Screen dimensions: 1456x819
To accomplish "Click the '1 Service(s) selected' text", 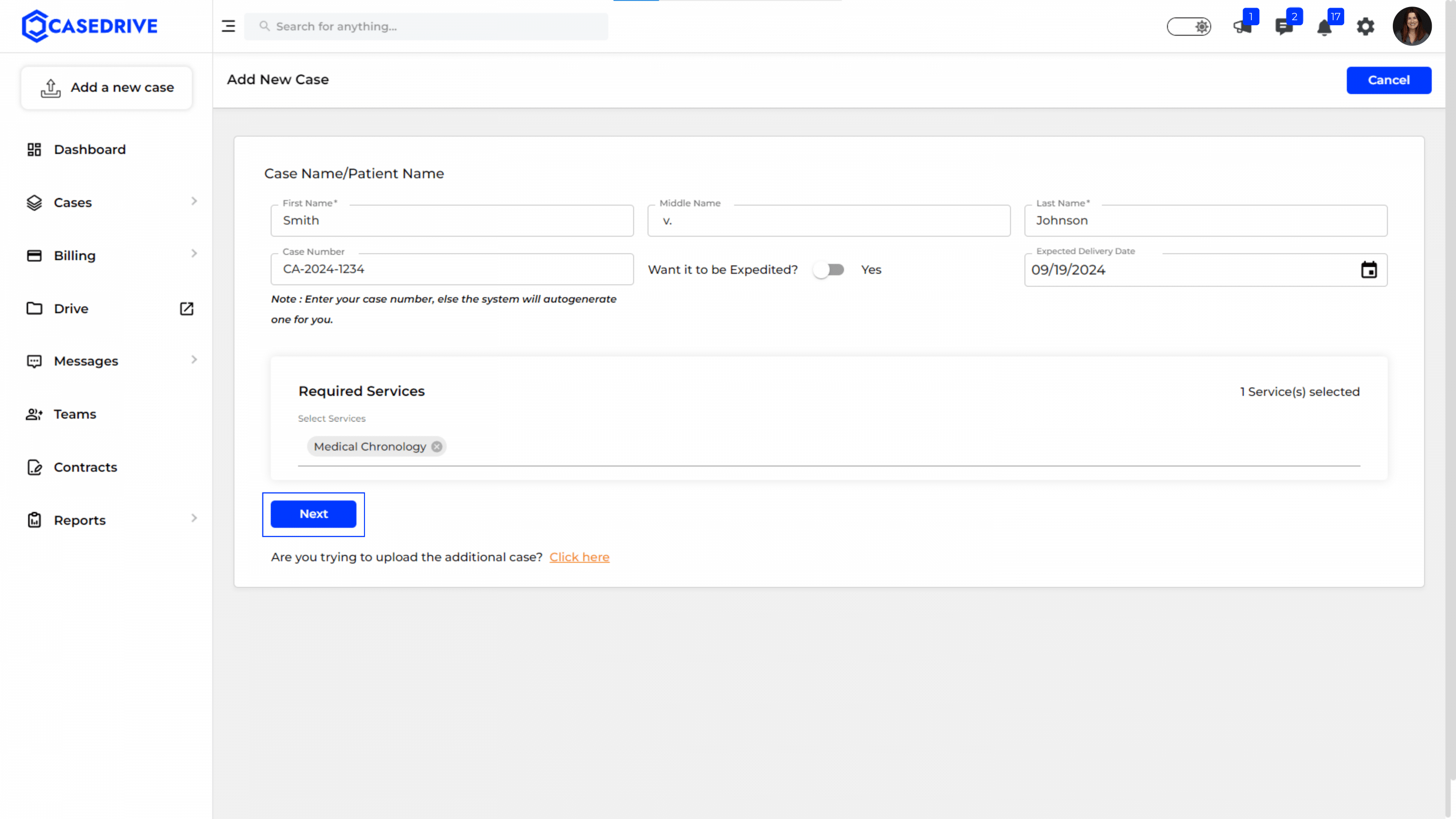I will click(x=1299, y=392).
